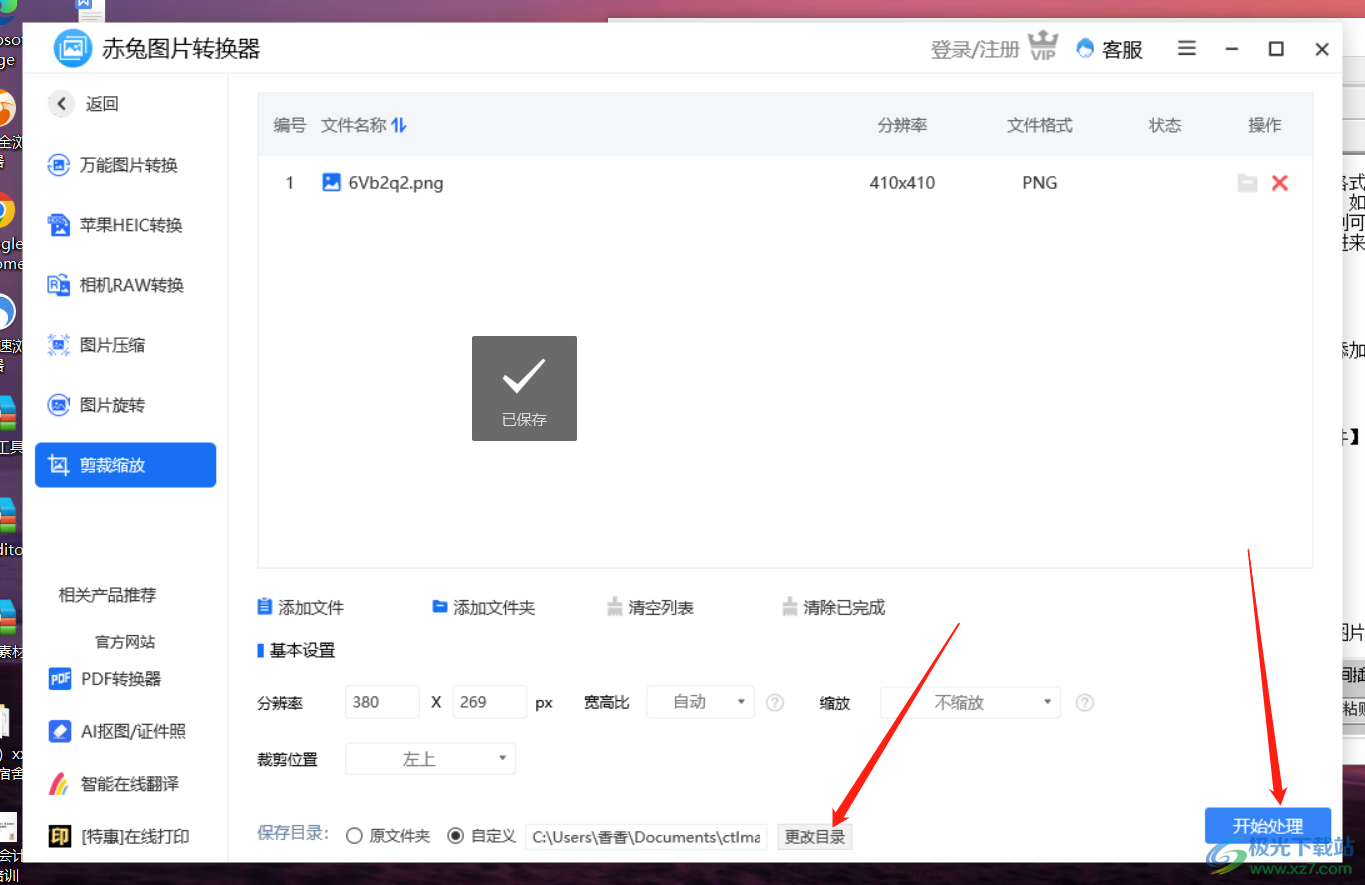Image resolution: width=1365 pixels, height=885 pixels.
Task: Select the file row 6Vb2q2.png
Action: coord(785,183)
